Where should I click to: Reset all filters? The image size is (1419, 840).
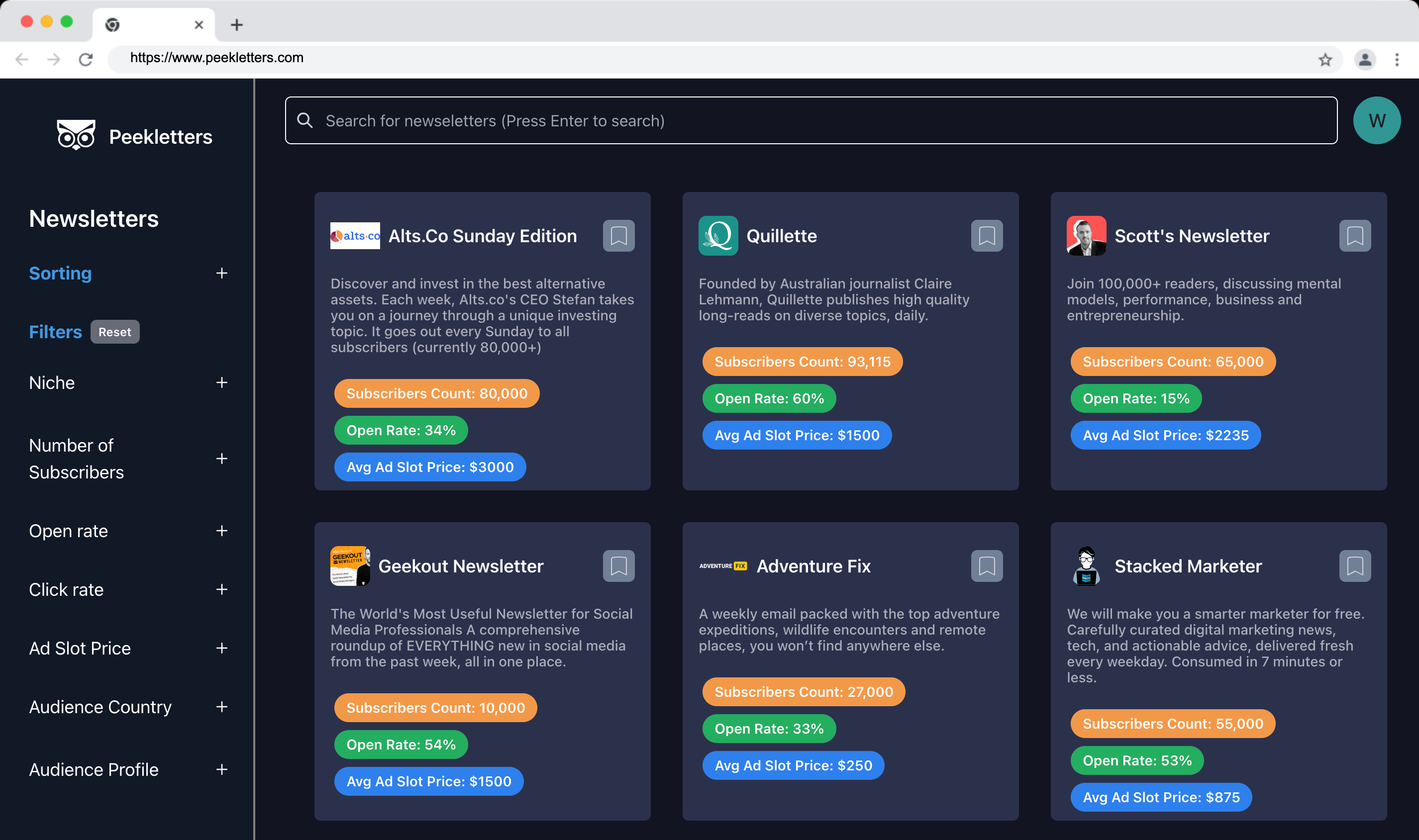114,332
